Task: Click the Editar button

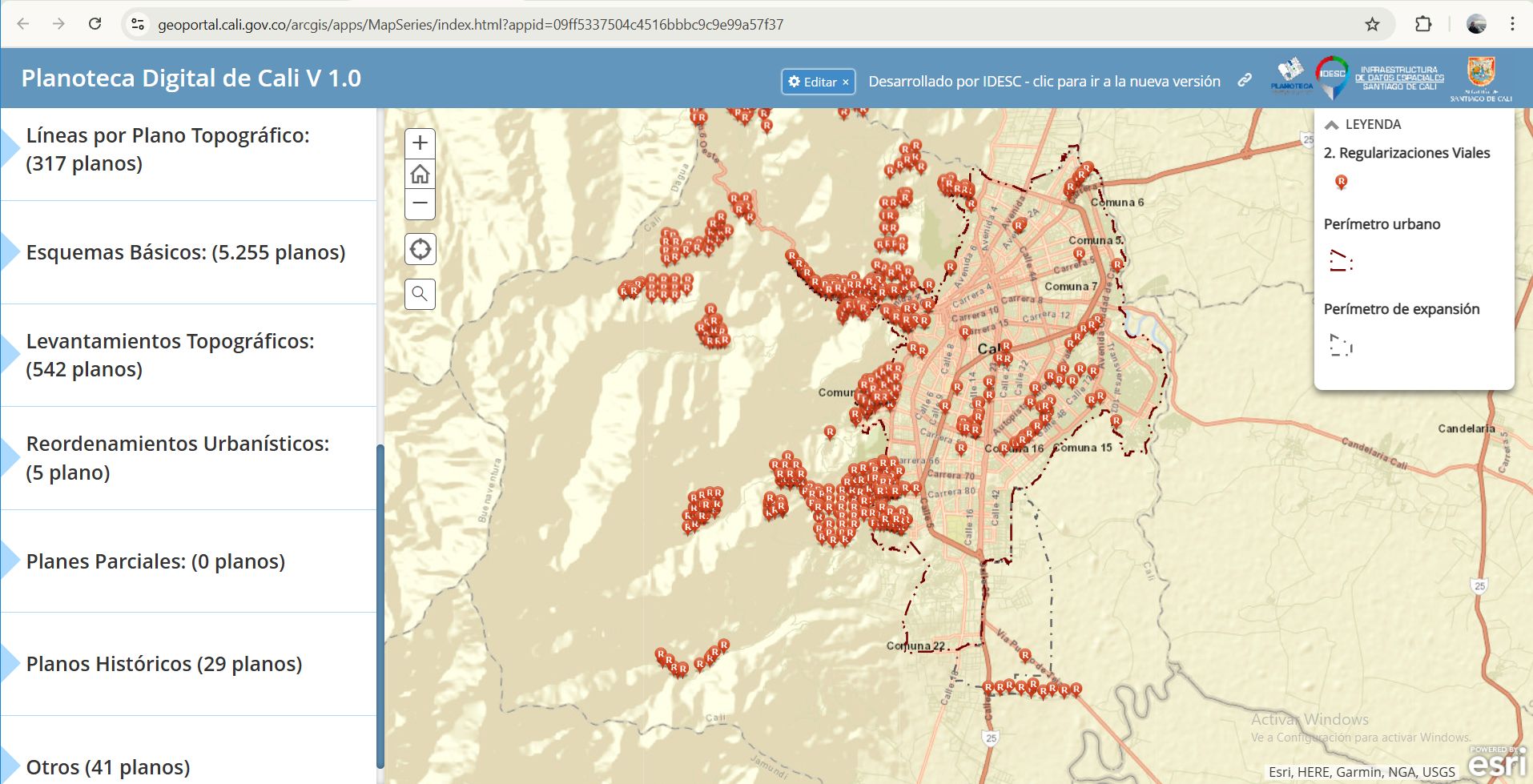Action: pos(812,82)
